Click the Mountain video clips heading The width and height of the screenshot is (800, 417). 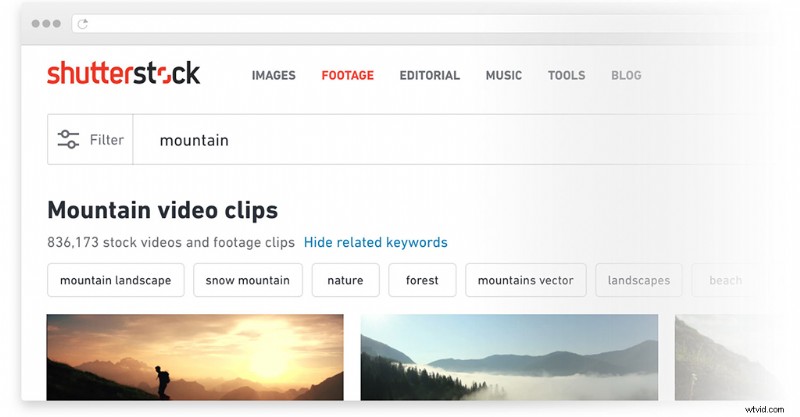click(x=163, y=210)
